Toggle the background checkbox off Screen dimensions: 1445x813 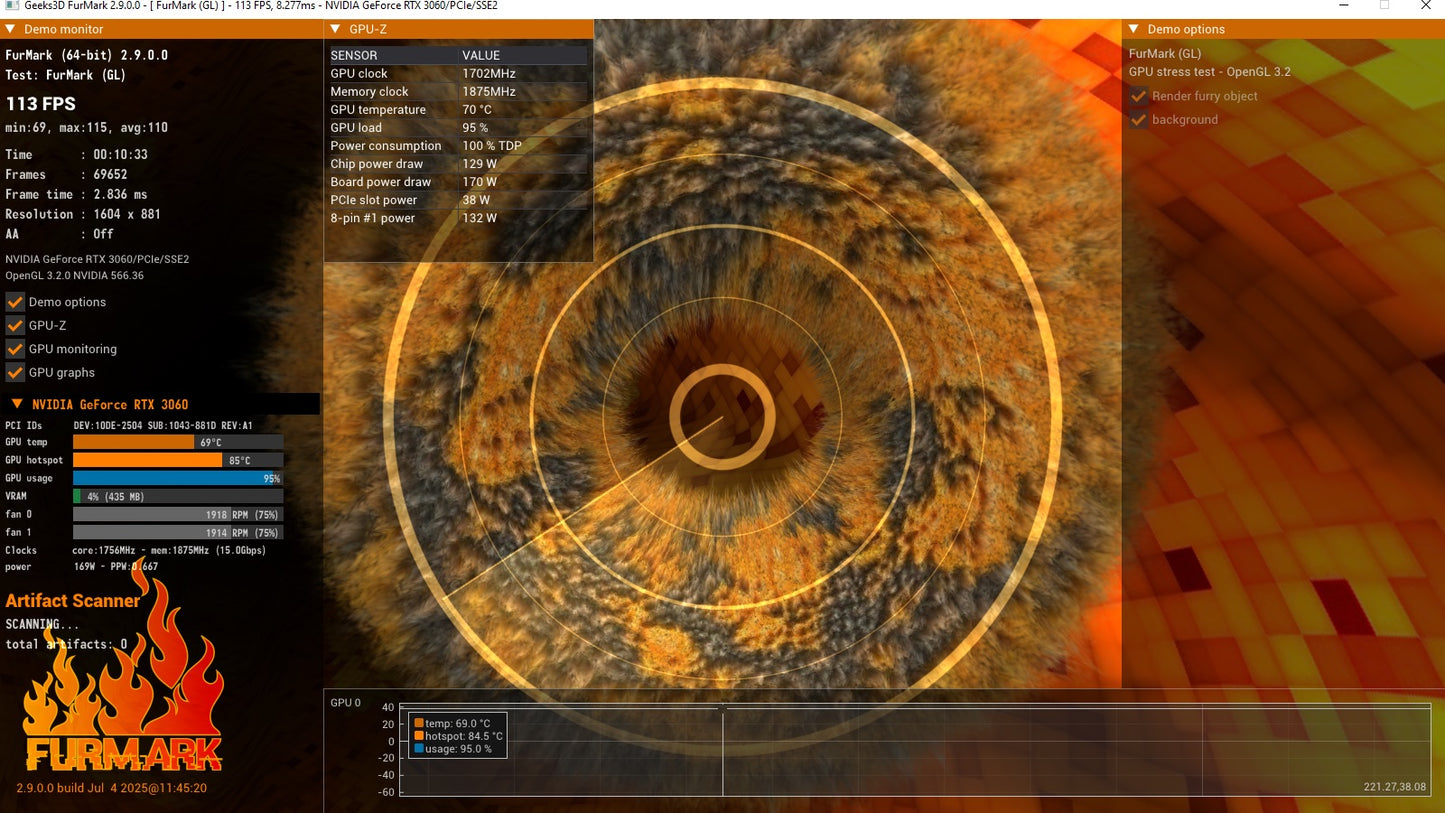pos(1138,119)
